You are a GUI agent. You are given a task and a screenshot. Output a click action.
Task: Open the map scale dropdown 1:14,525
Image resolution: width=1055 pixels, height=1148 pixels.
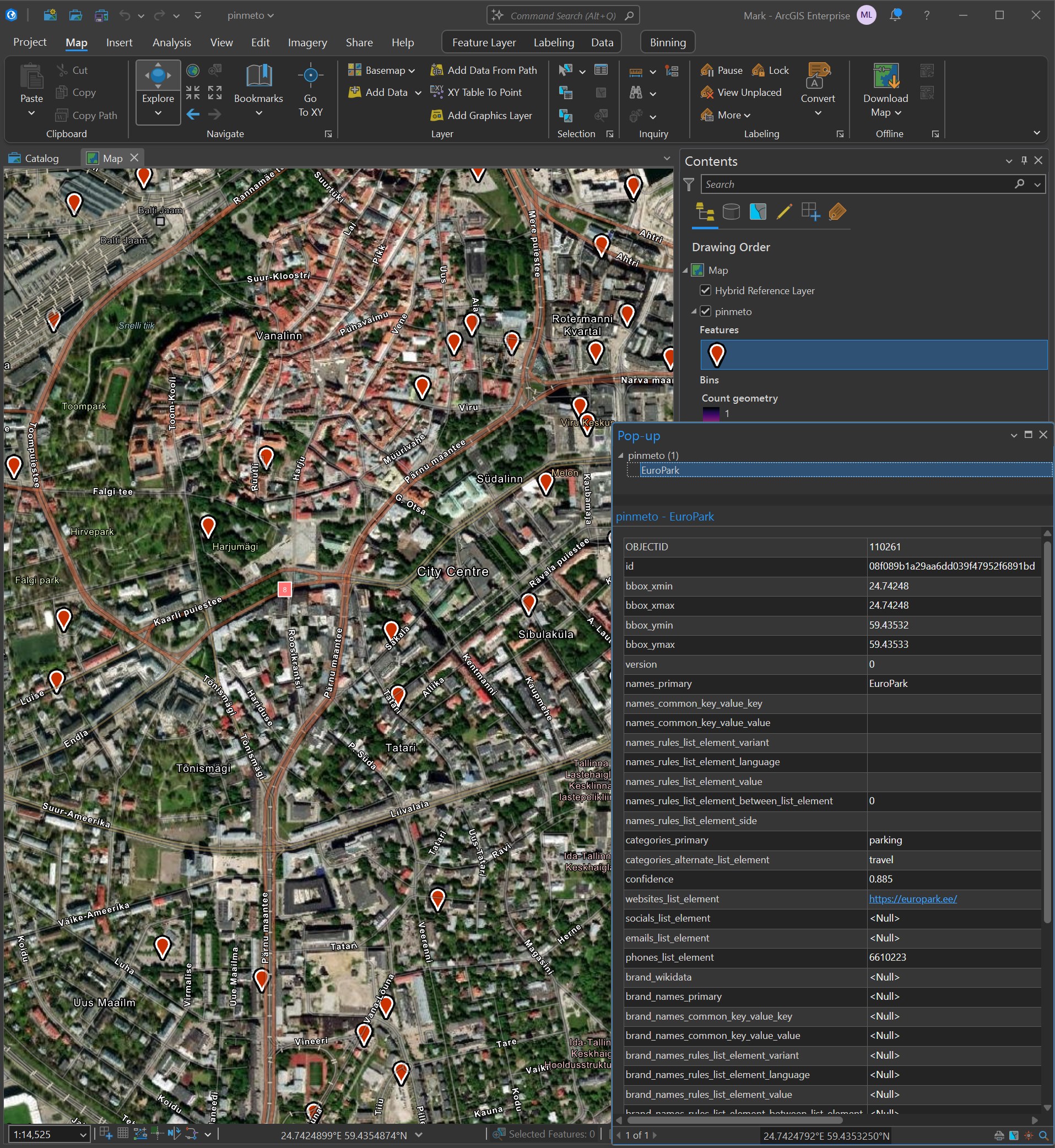[x=83, y=1134]
